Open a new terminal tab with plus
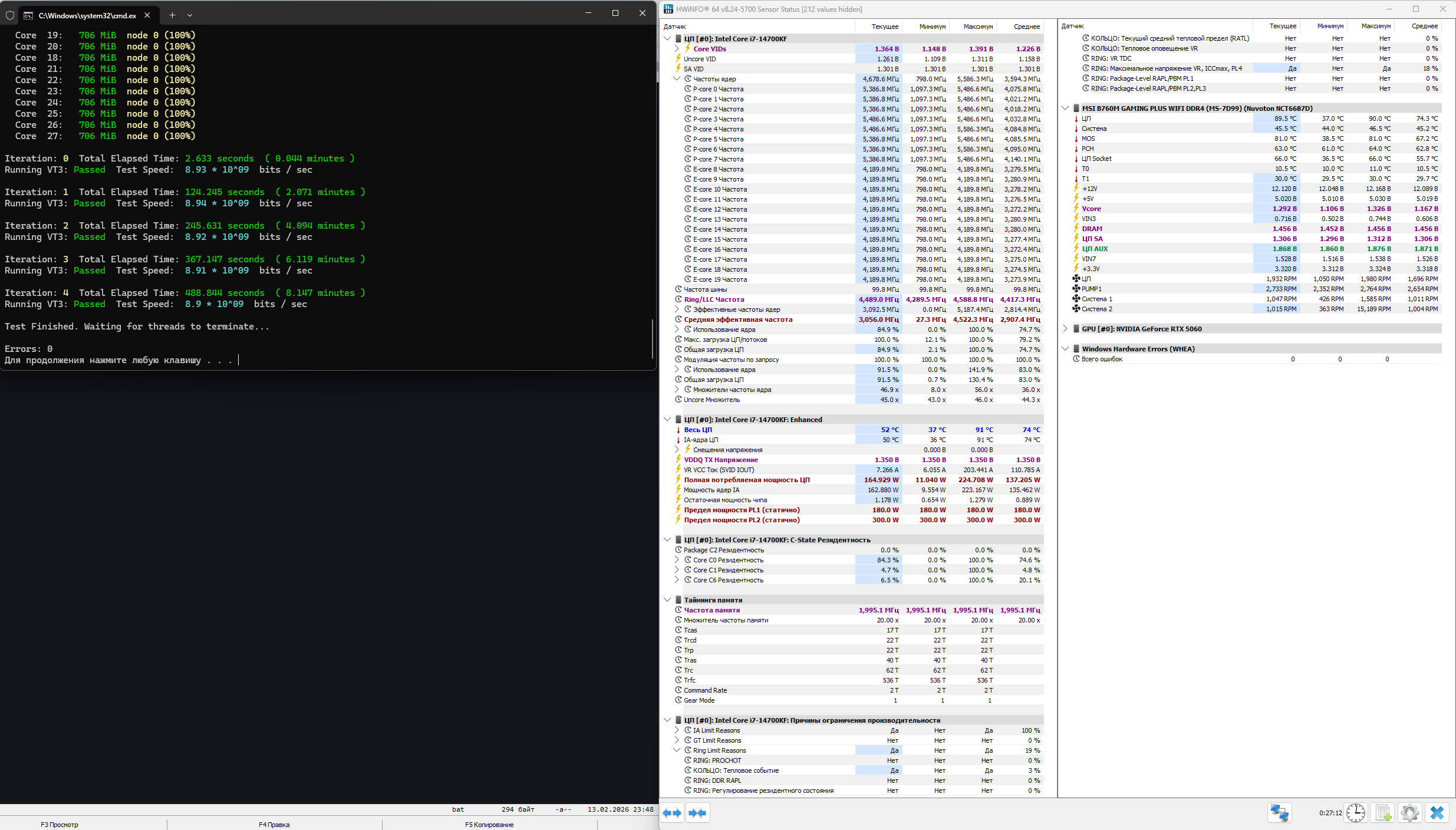 172,15
